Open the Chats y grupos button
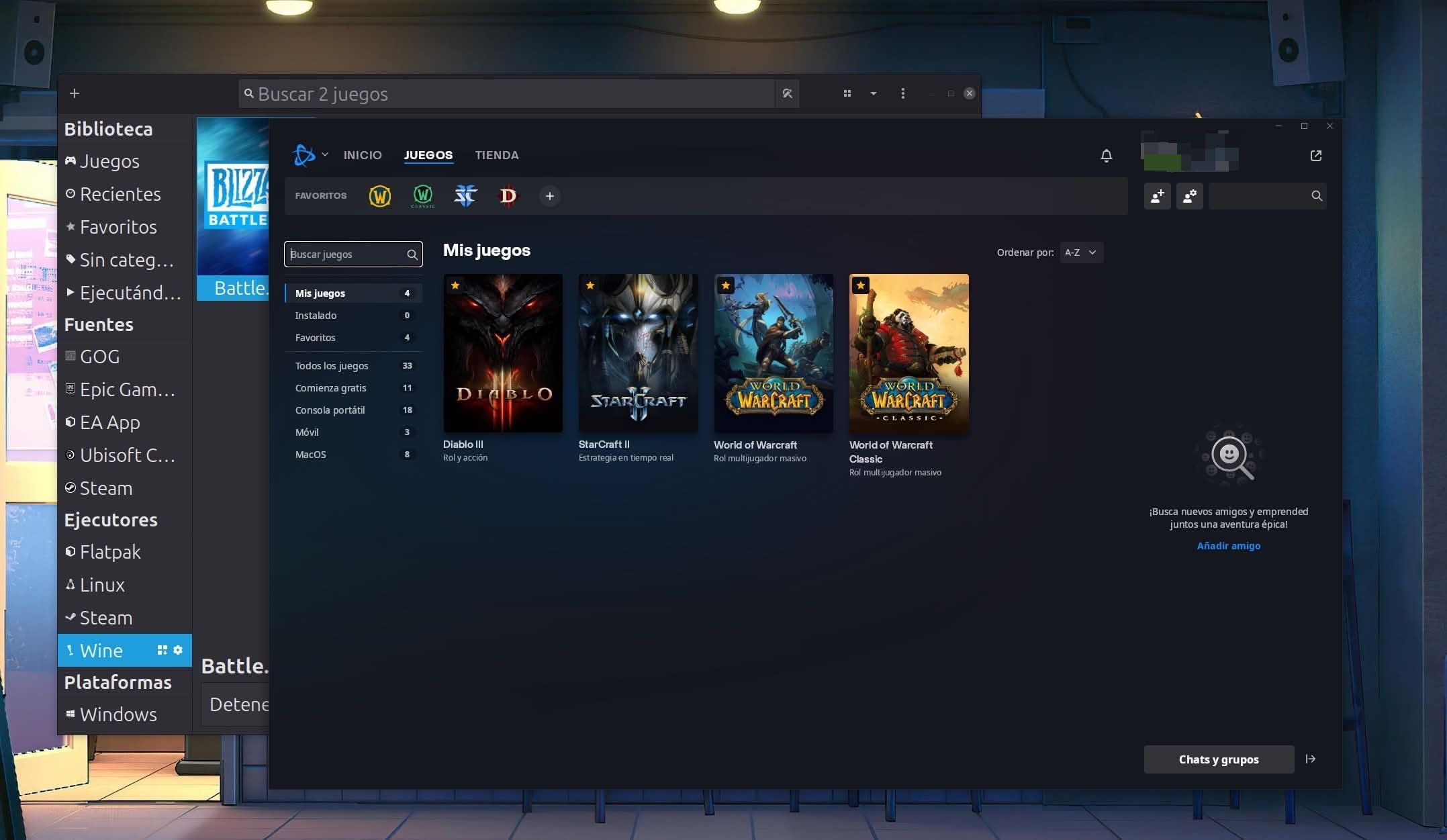The image size is (1447, 840). (1218, 759)
